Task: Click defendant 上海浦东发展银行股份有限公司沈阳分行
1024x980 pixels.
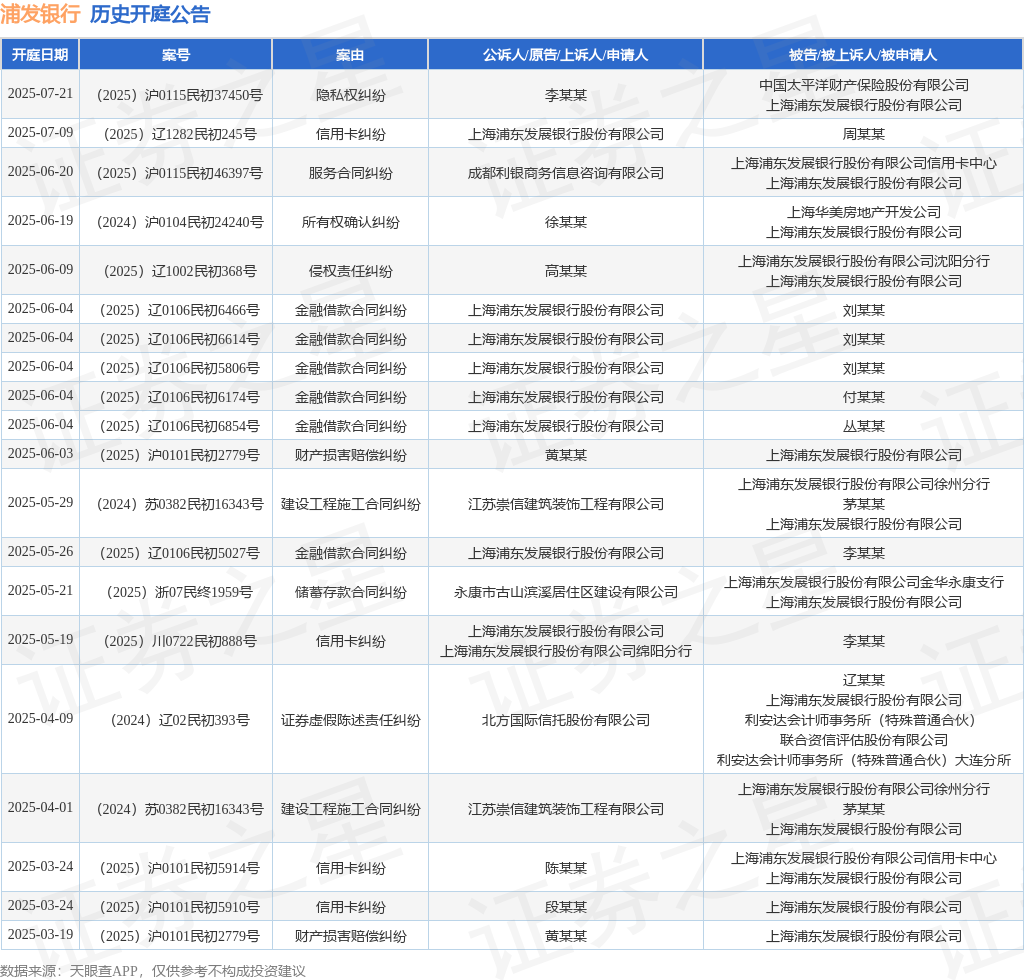Action: (864, 261)
